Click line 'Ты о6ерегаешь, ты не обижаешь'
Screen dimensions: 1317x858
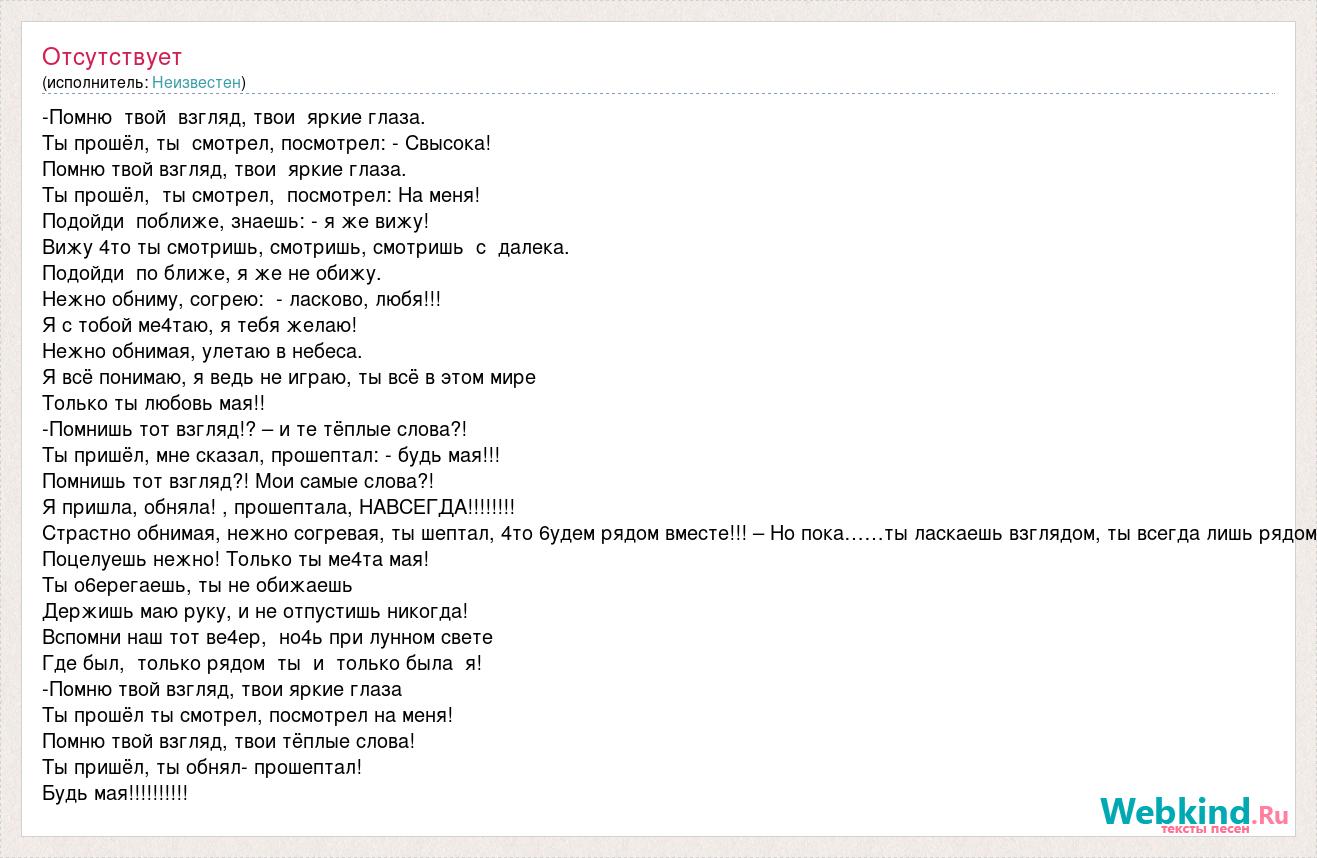pyautogui.click(x=198, y=585)
